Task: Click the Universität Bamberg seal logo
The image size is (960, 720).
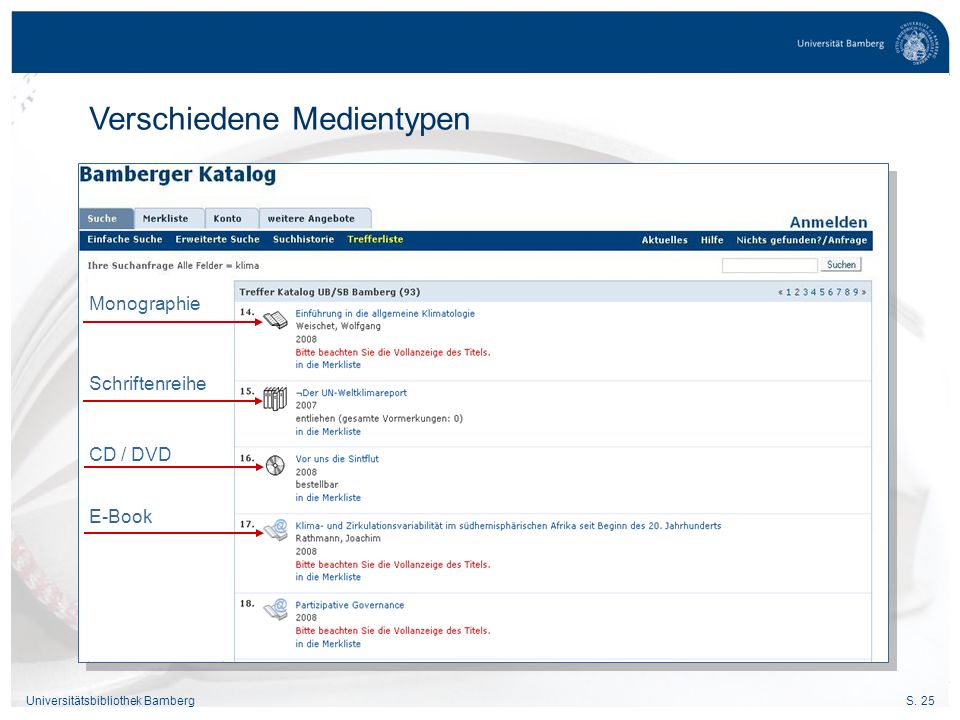Action: [x=917, y=43]
